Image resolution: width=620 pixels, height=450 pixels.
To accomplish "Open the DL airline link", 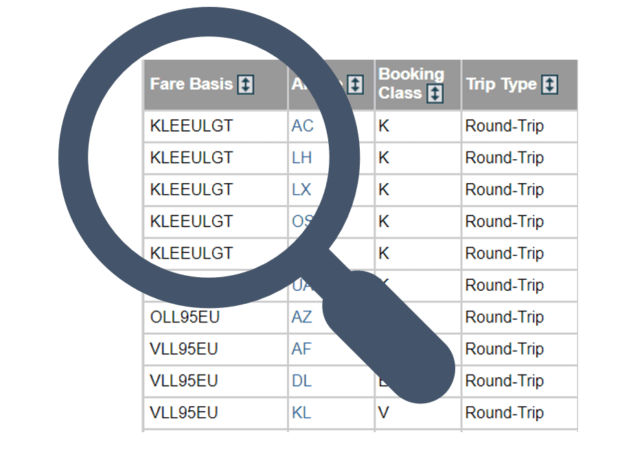I will pyautogui.click(x=302, y=381).
